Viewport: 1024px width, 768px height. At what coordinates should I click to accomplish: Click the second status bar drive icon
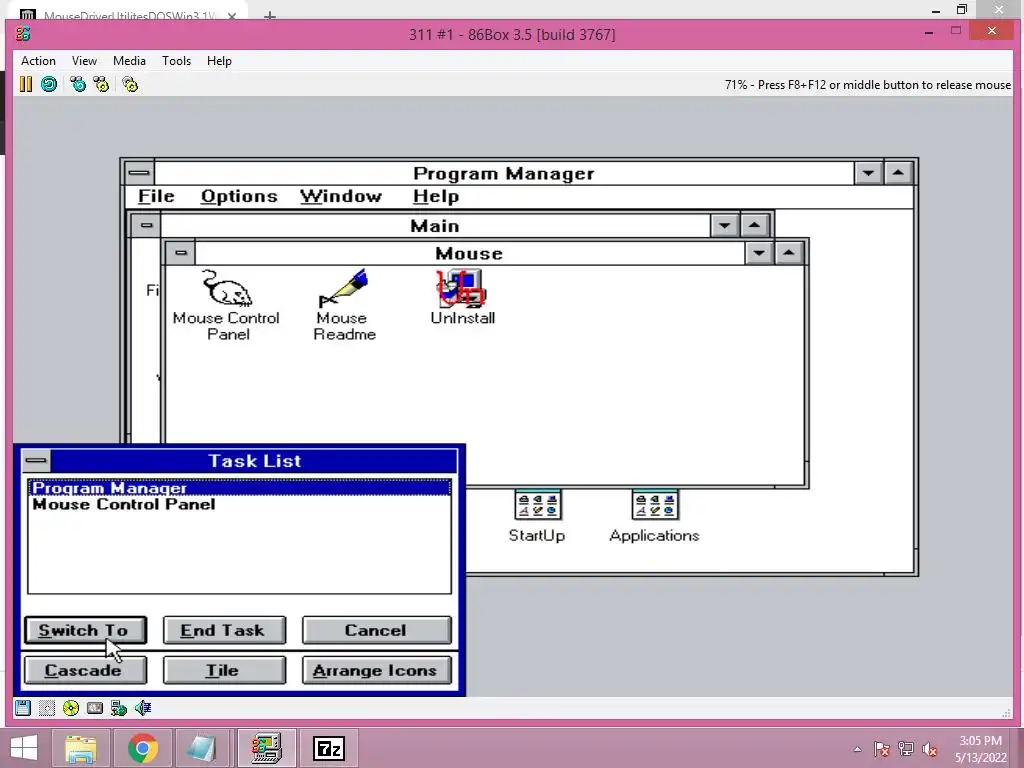(46, 708)
